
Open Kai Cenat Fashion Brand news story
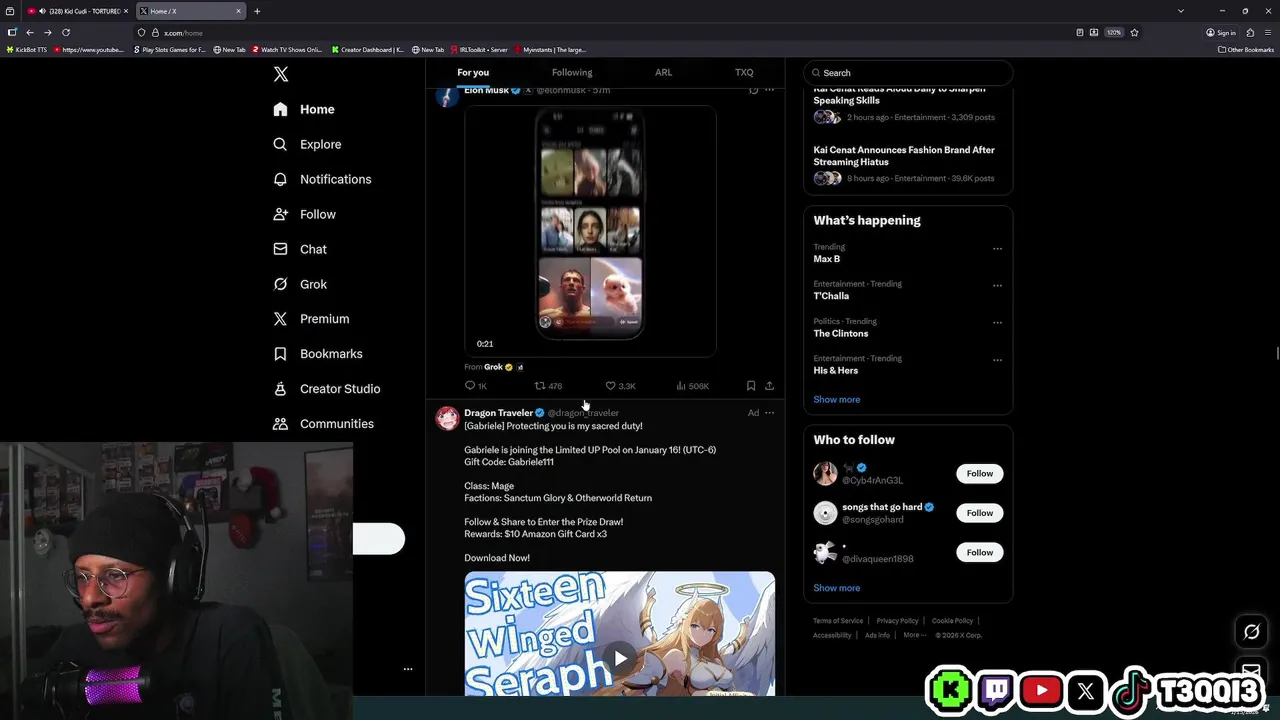click(904, 156)
